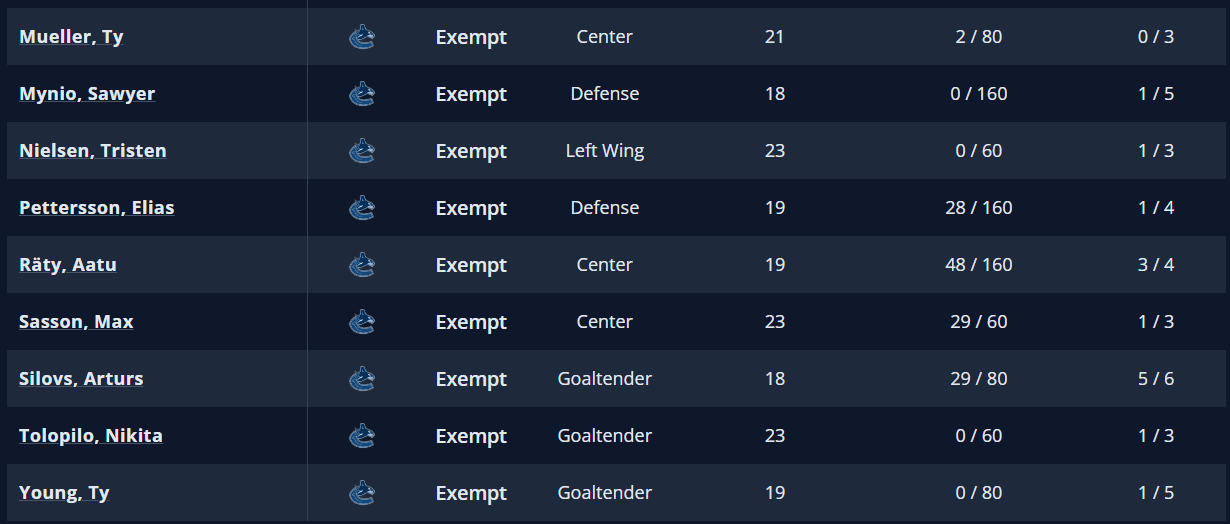Click Exempt status in Silovs, Arturs row
This screenshot has width=1230, height=524.
pos(471,379)
